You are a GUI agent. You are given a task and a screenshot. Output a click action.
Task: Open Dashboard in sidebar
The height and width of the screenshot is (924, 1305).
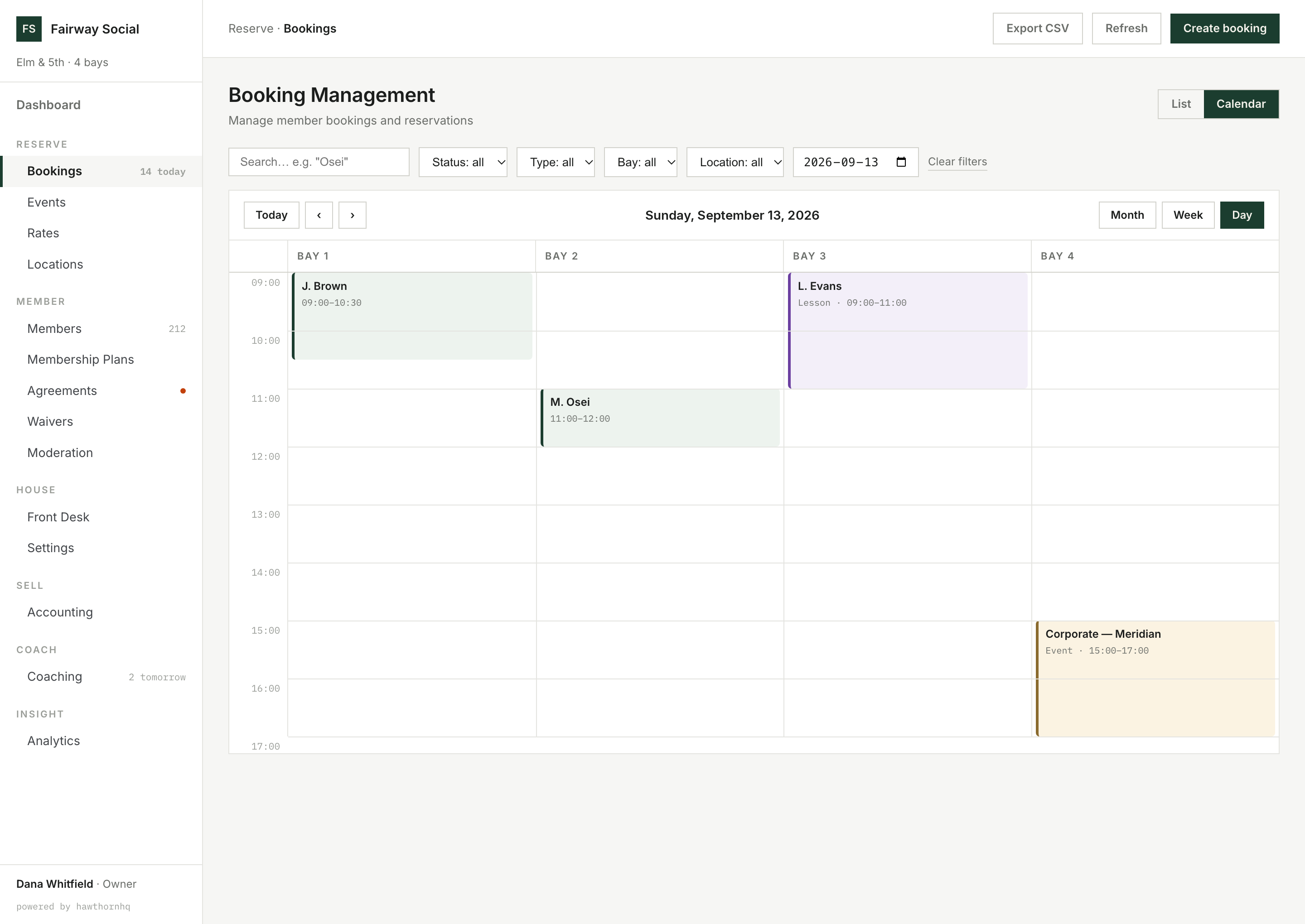coord(101,105)
